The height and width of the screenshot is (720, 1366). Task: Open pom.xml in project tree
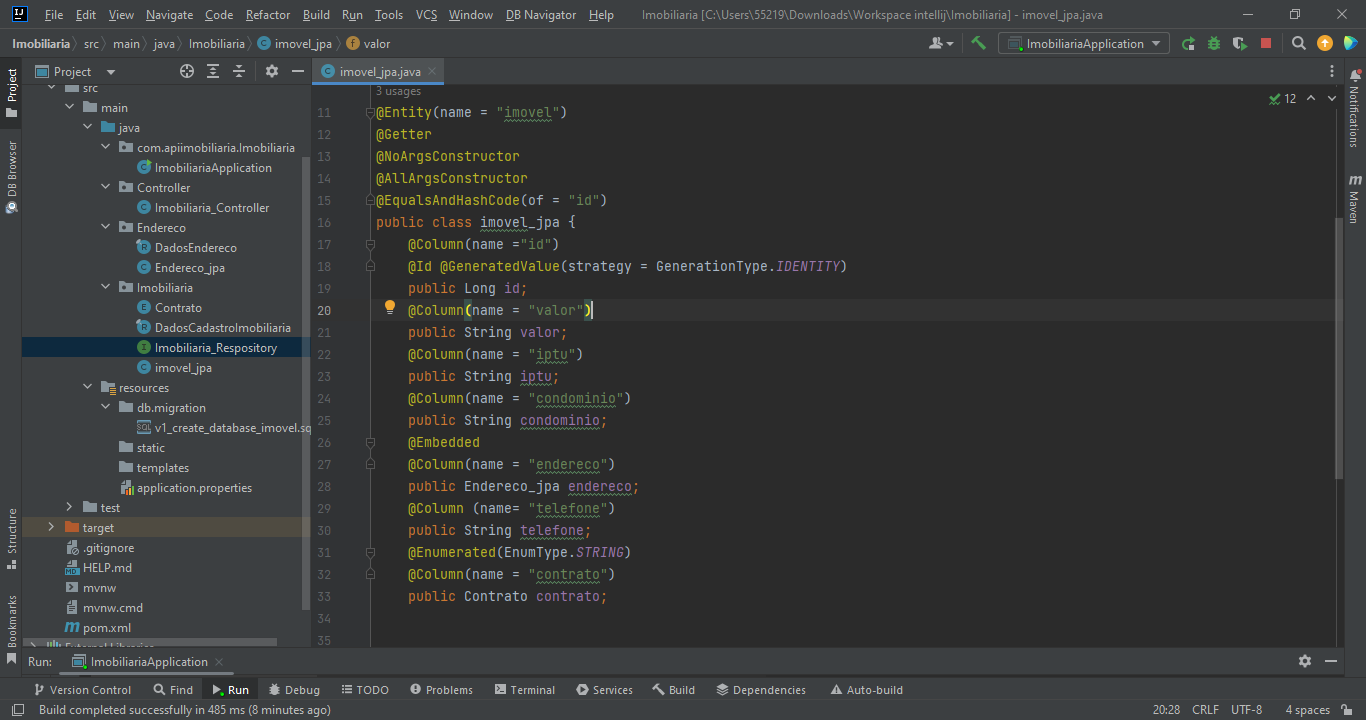click(98, 628)
